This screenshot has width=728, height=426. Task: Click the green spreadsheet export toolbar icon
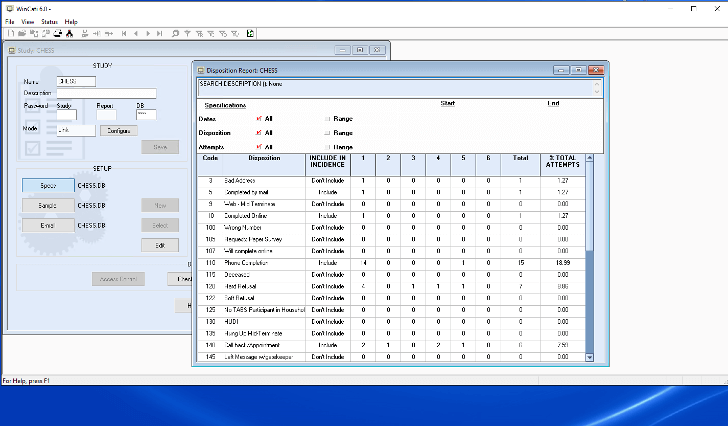pyautogui.click(x=250, y=33)
